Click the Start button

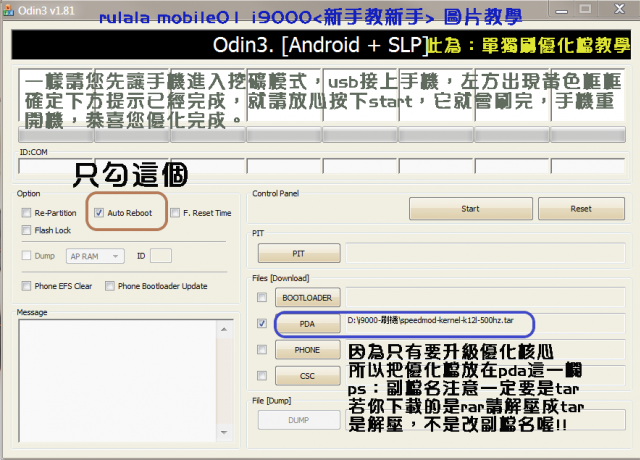471,209
